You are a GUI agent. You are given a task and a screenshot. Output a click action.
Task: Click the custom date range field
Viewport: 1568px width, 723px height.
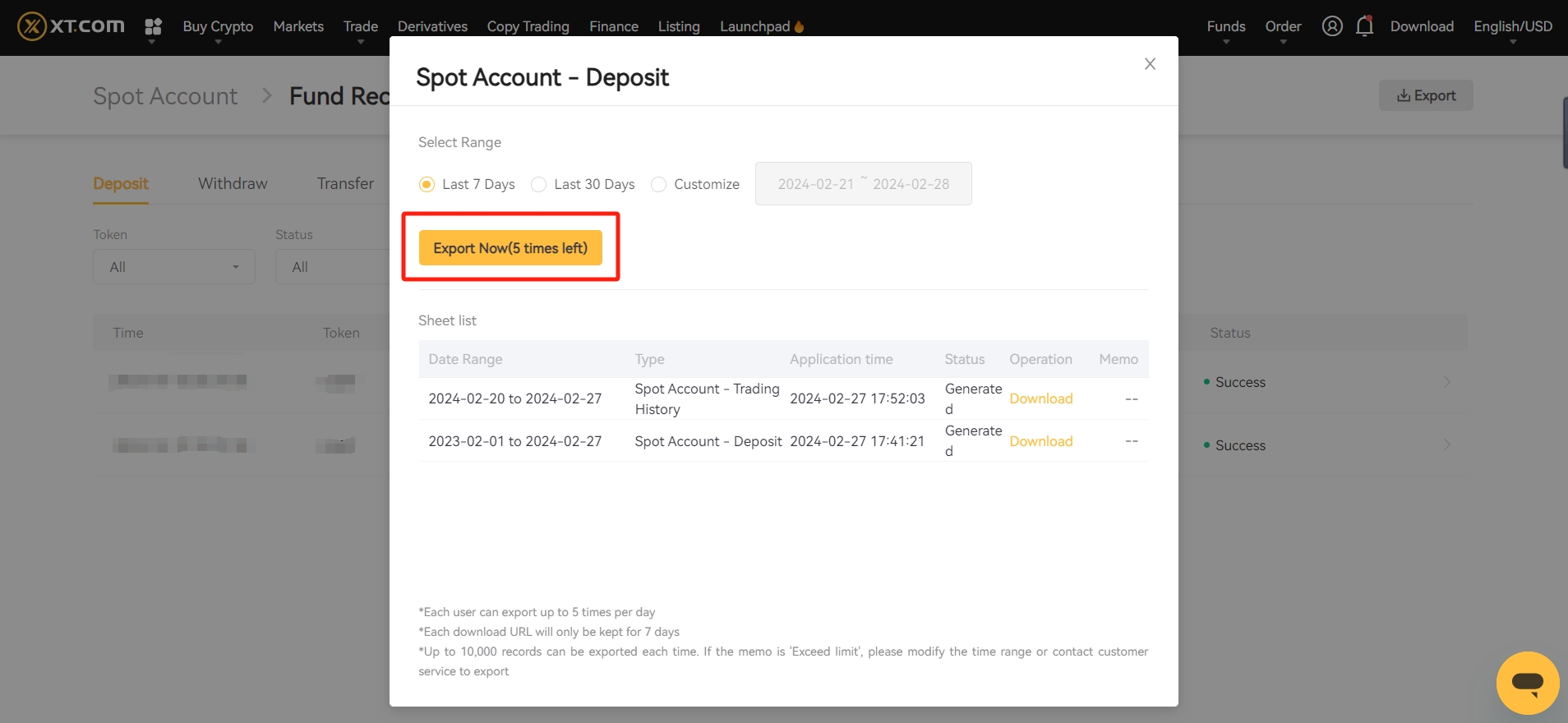pos(864,184)
